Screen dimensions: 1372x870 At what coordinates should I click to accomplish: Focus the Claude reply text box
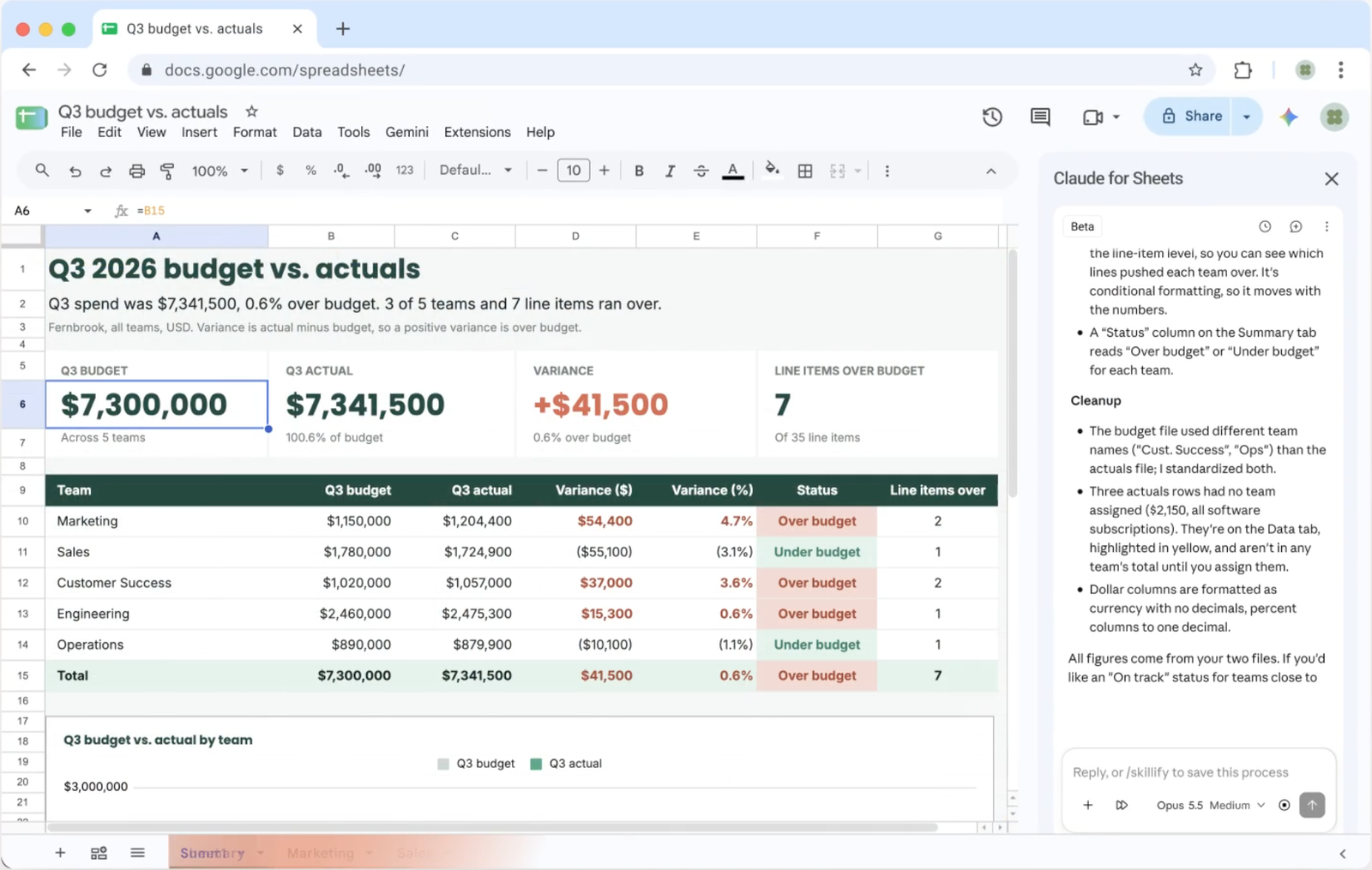(x=1197, y=772)
